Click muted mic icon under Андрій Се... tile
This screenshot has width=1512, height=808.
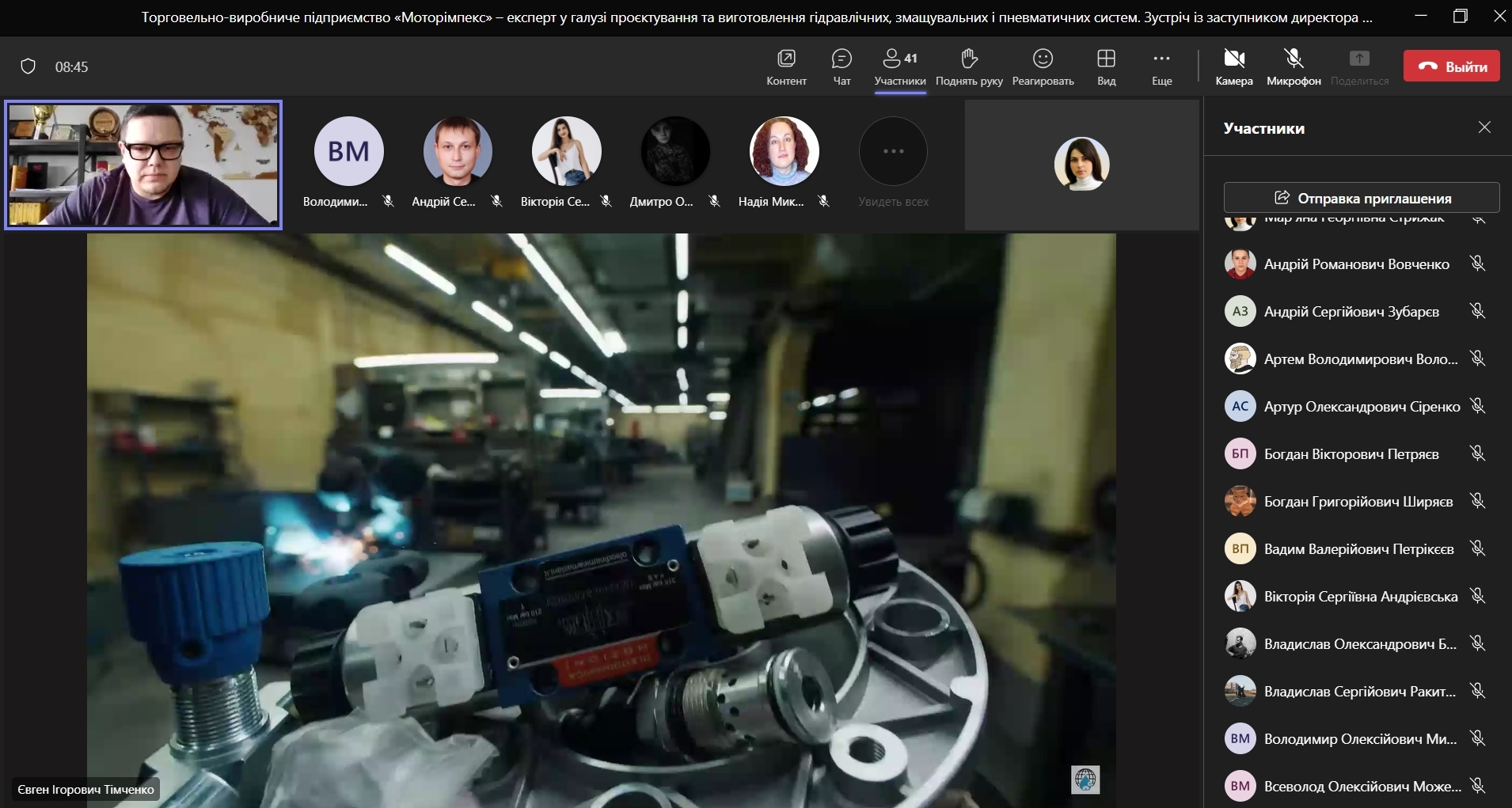pos(496,202)
